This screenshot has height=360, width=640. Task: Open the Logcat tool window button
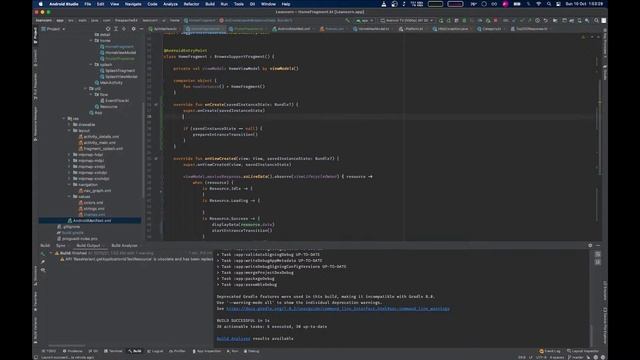(155, 351)
